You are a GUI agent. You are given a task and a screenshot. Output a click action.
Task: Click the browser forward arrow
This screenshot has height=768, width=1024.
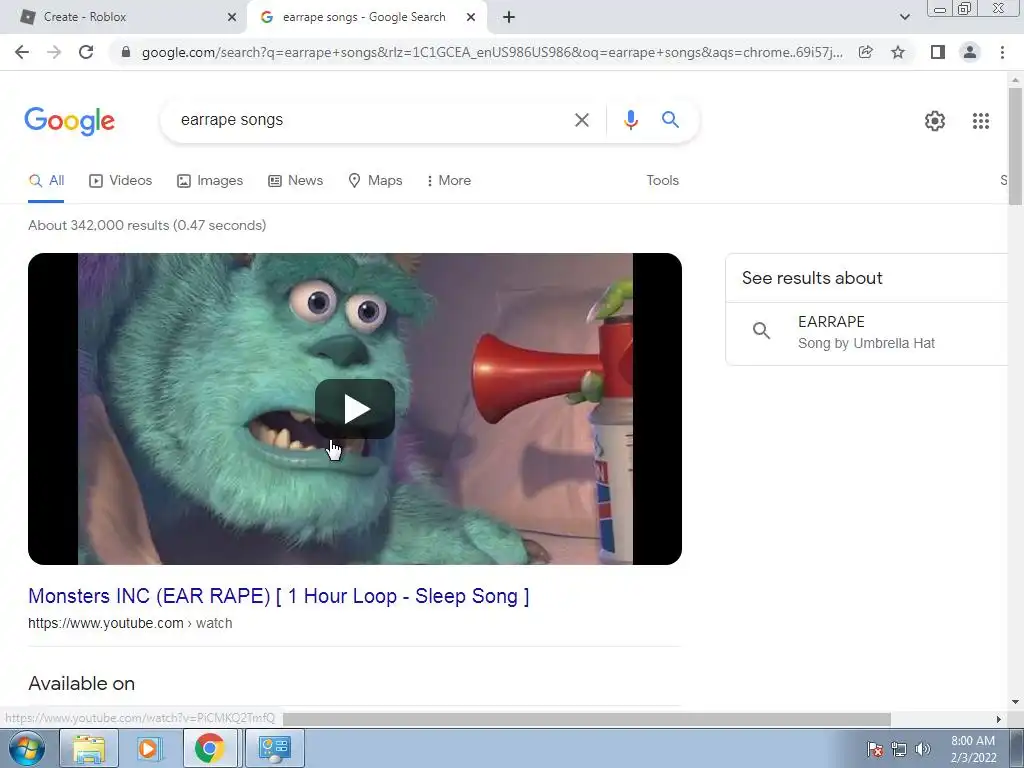point(54,52)
